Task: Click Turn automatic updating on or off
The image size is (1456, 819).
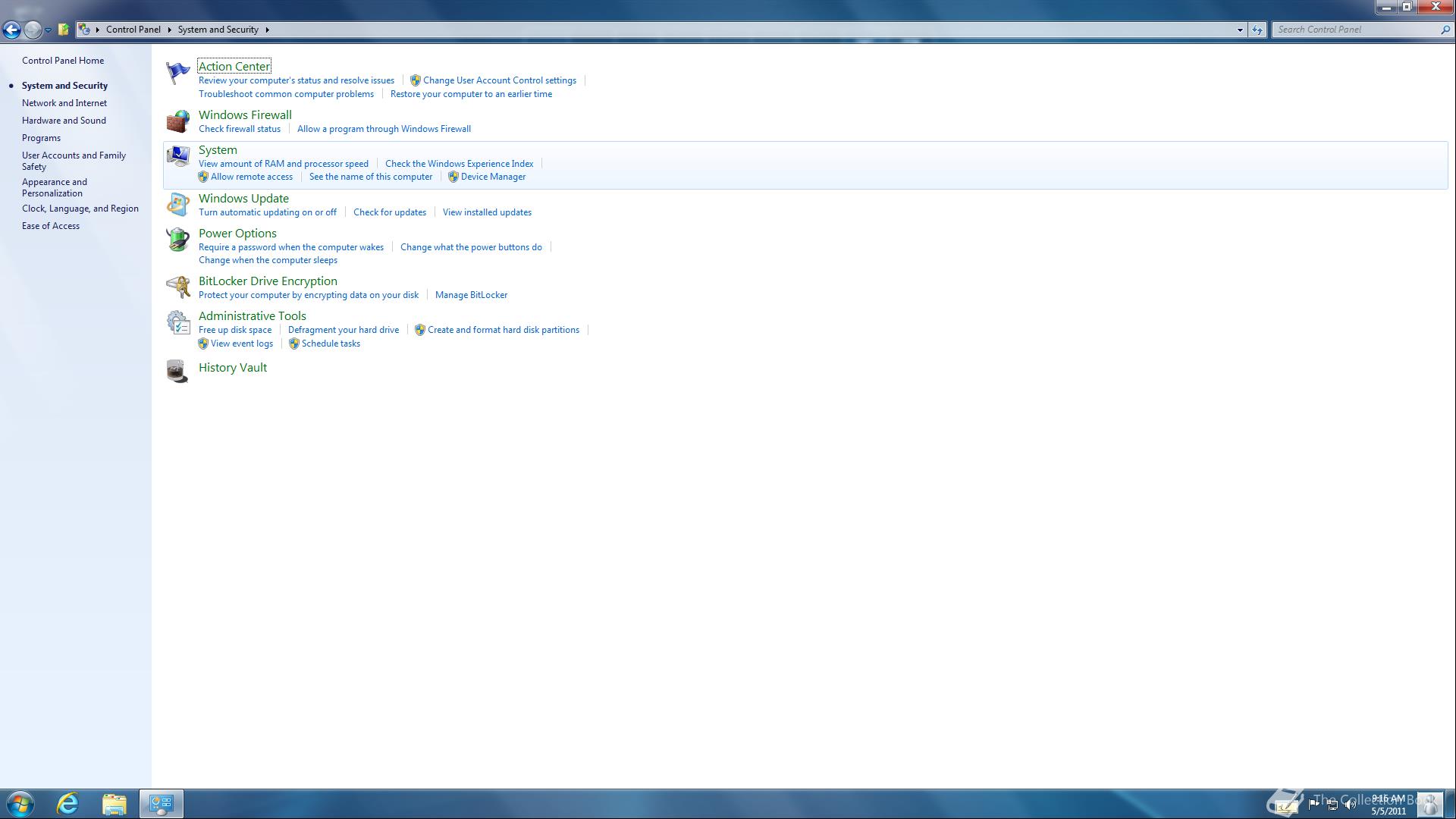Action: (268, 212)
